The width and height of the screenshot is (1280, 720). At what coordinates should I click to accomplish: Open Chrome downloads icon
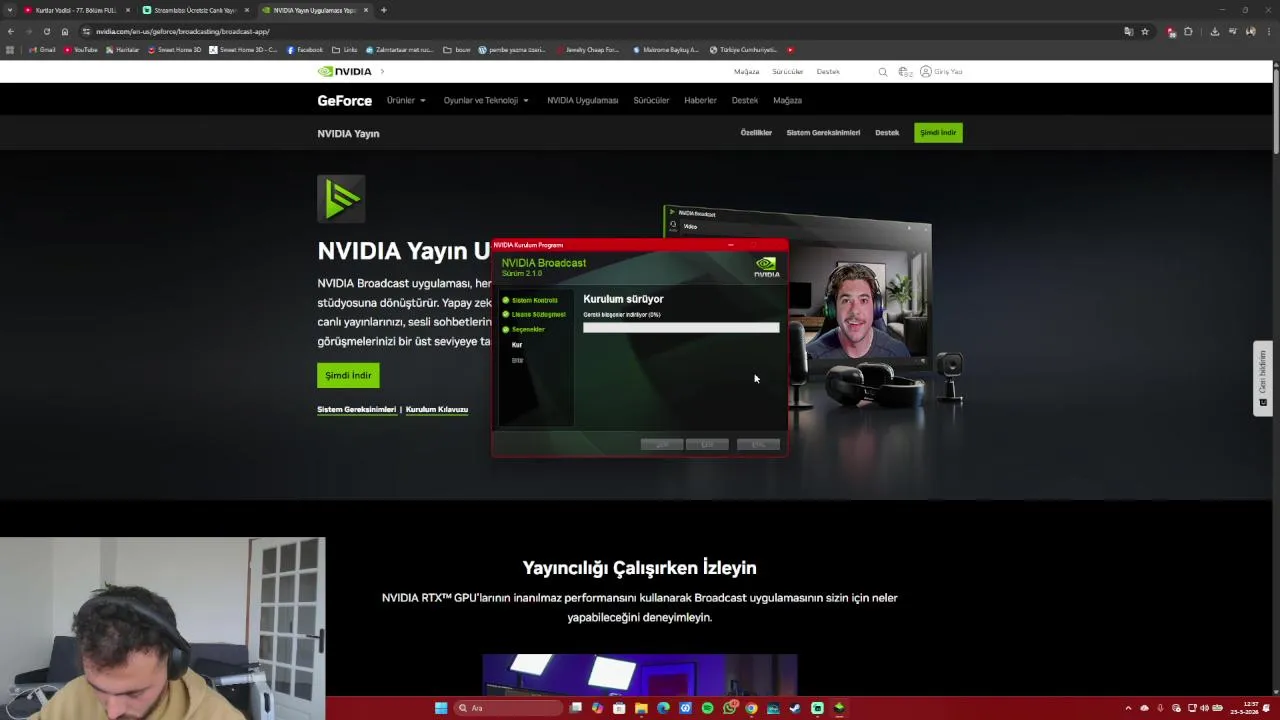(1214, 31)
